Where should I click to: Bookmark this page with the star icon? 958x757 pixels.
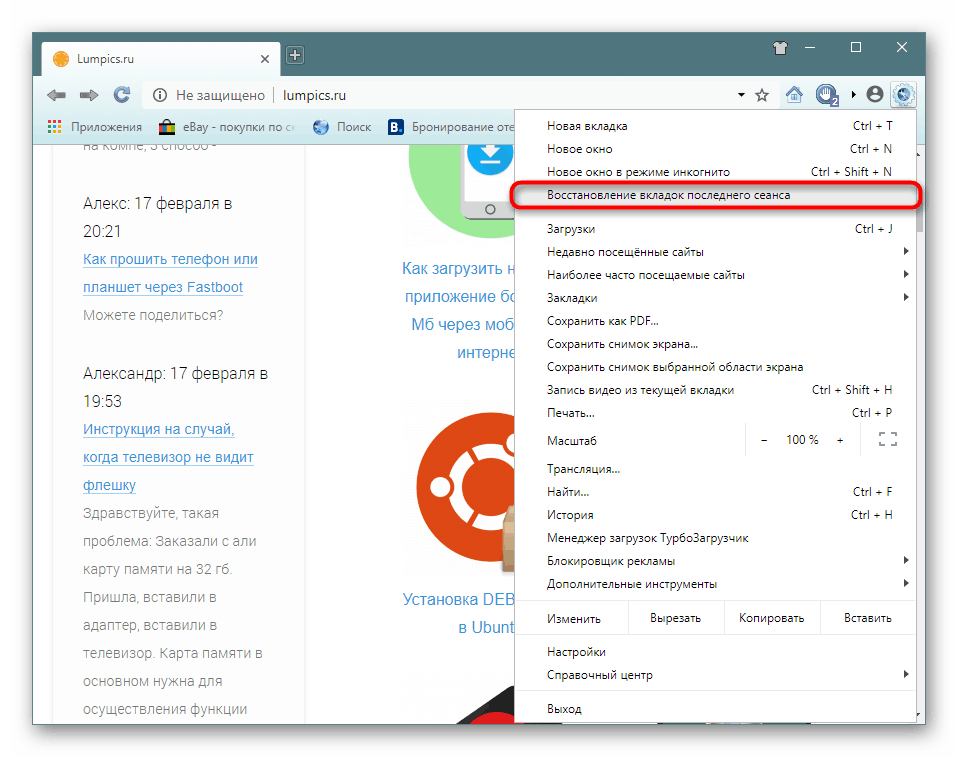pos(762,95)
